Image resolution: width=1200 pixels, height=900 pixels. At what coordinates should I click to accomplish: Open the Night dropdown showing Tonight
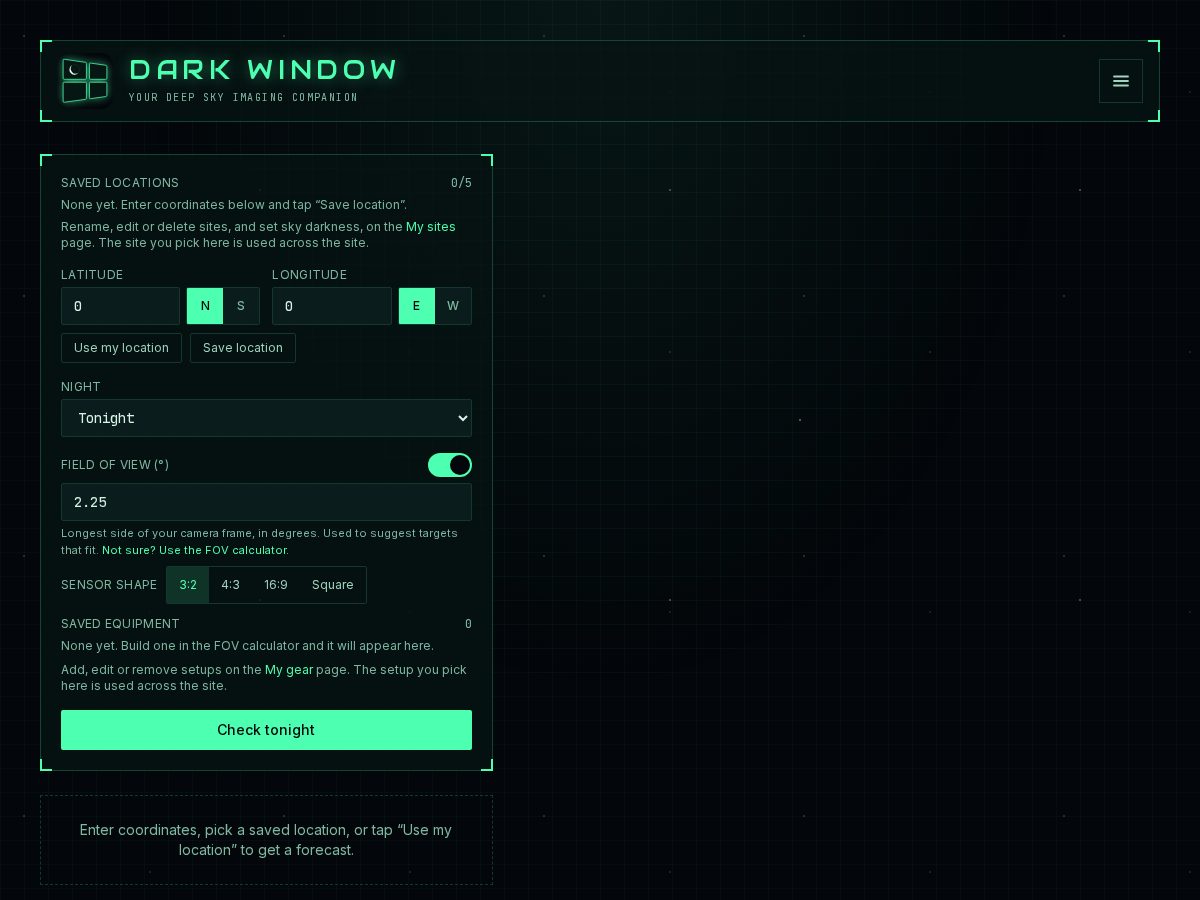[266, 418]
